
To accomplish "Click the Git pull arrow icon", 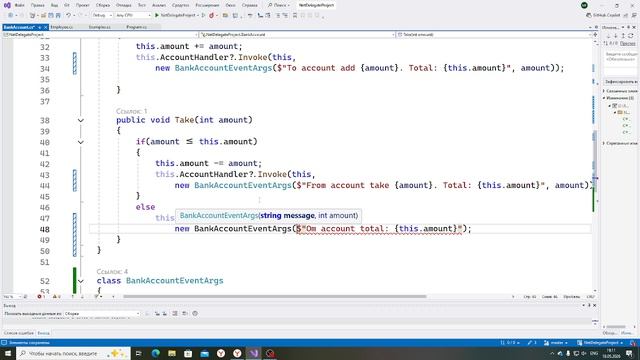I will 616,36.
